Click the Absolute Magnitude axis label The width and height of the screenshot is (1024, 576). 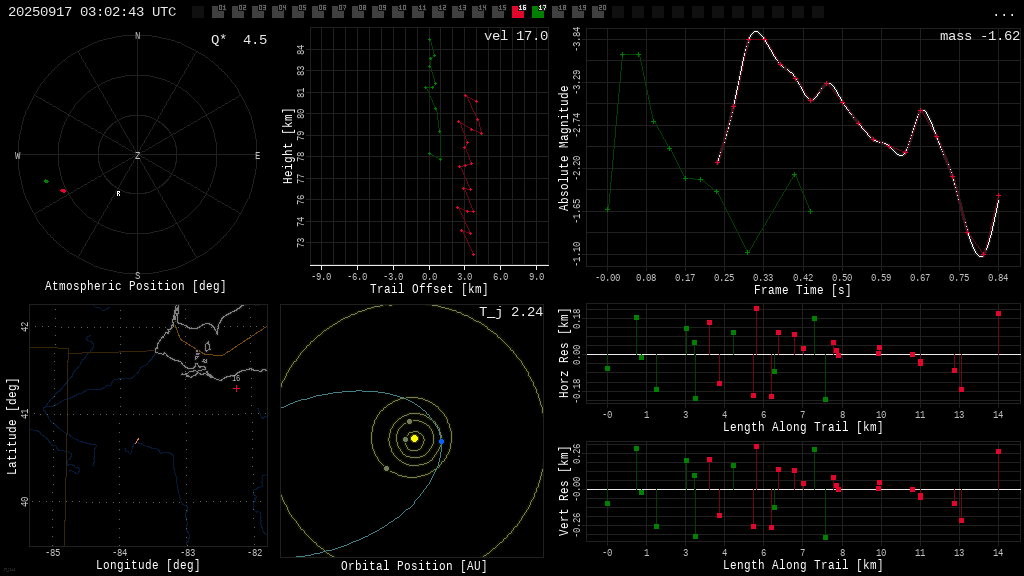[x=564, y=148]
